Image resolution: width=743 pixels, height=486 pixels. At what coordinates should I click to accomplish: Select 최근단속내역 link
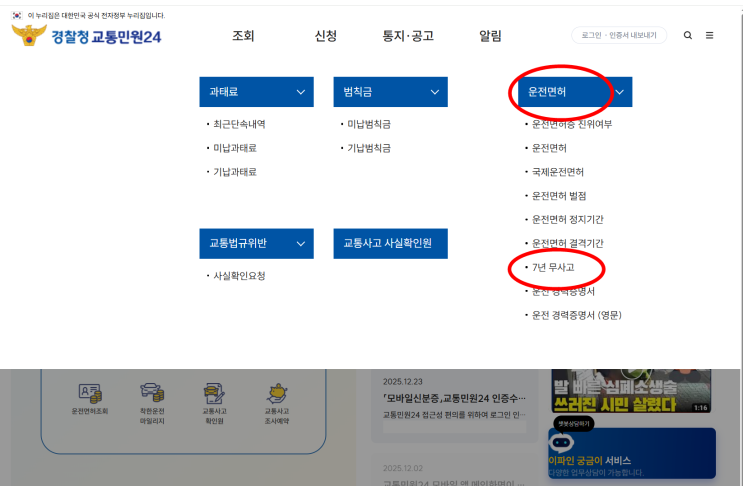[239, 124]
